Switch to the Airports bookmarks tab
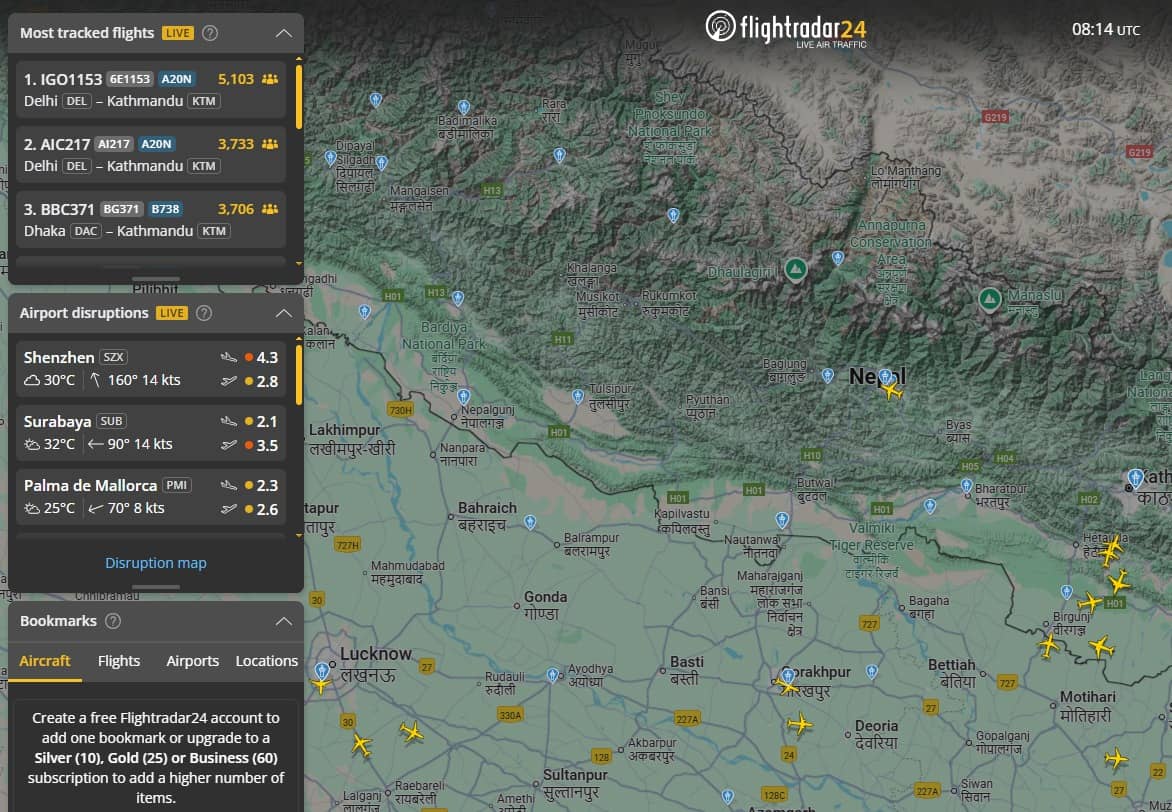Screen dimensions: 1172x812 (192, 661)
